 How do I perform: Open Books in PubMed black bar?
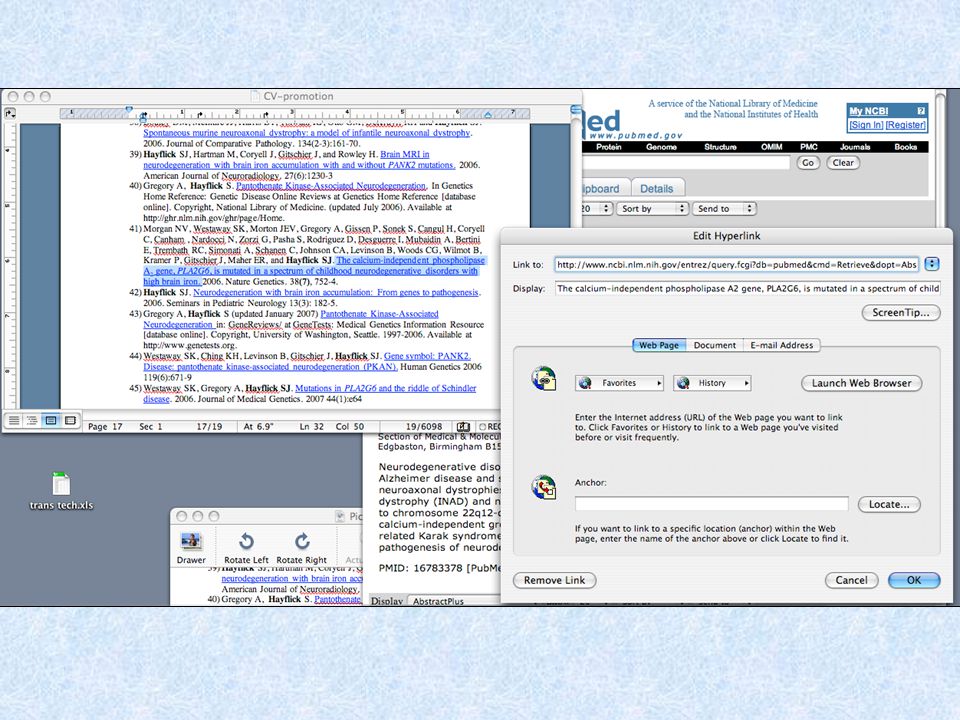coord(906,147)
